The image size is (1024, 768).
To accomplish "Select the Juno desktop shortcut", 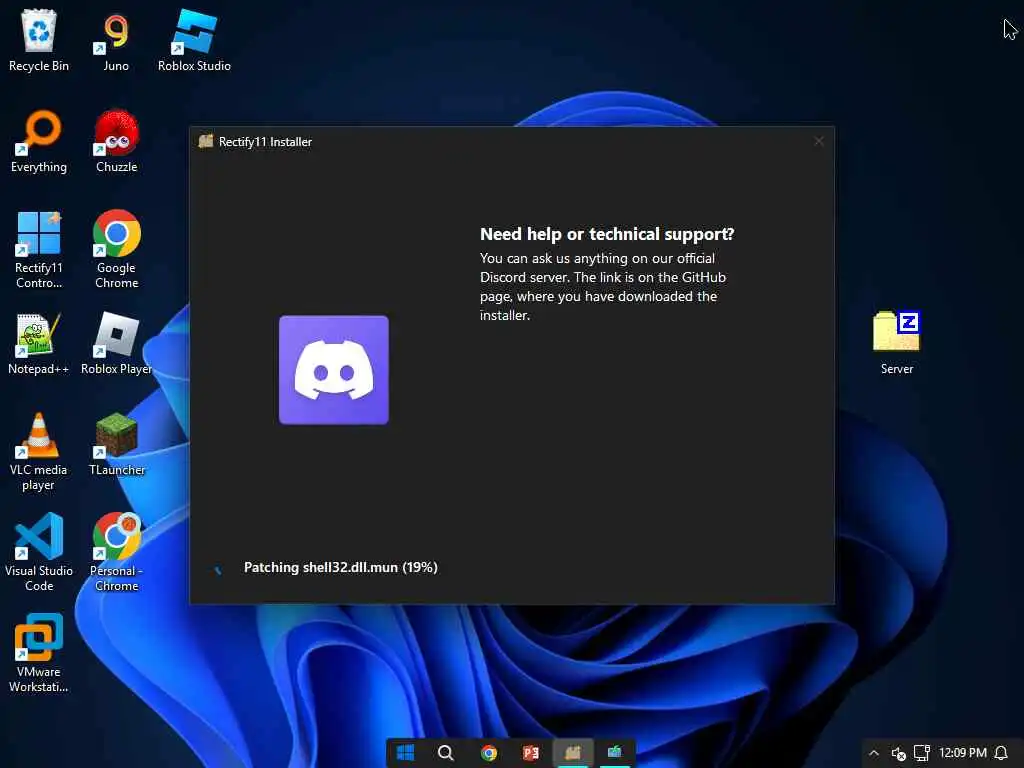I will [116, 40].
